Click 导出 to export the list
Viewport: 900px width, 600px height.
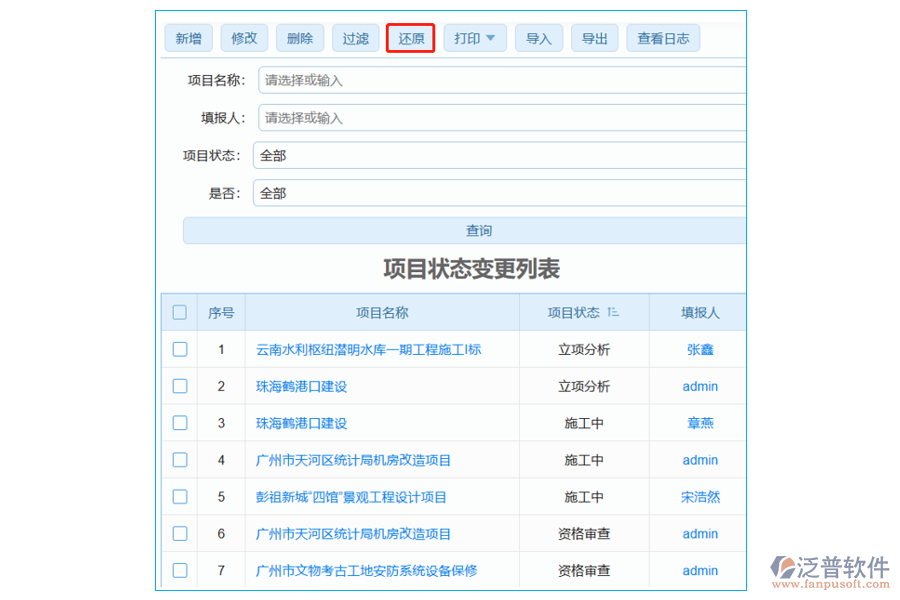[595, 37]
